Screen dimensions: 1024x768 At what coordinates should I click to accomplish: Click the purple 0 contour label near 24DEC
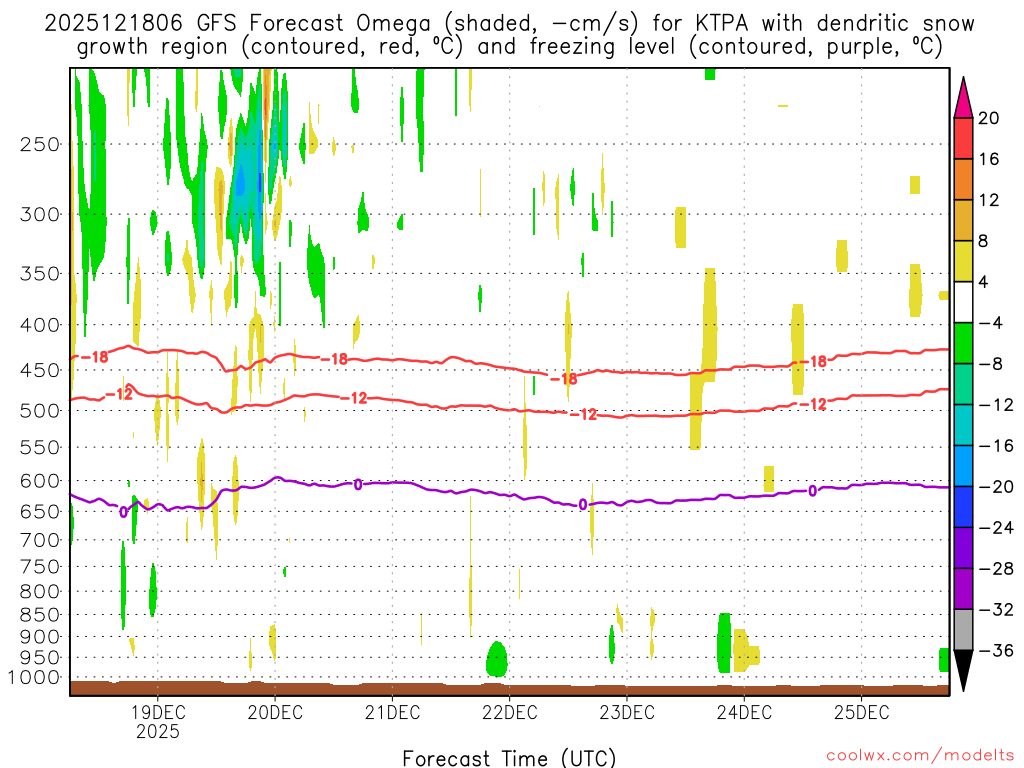click(812, 491)
